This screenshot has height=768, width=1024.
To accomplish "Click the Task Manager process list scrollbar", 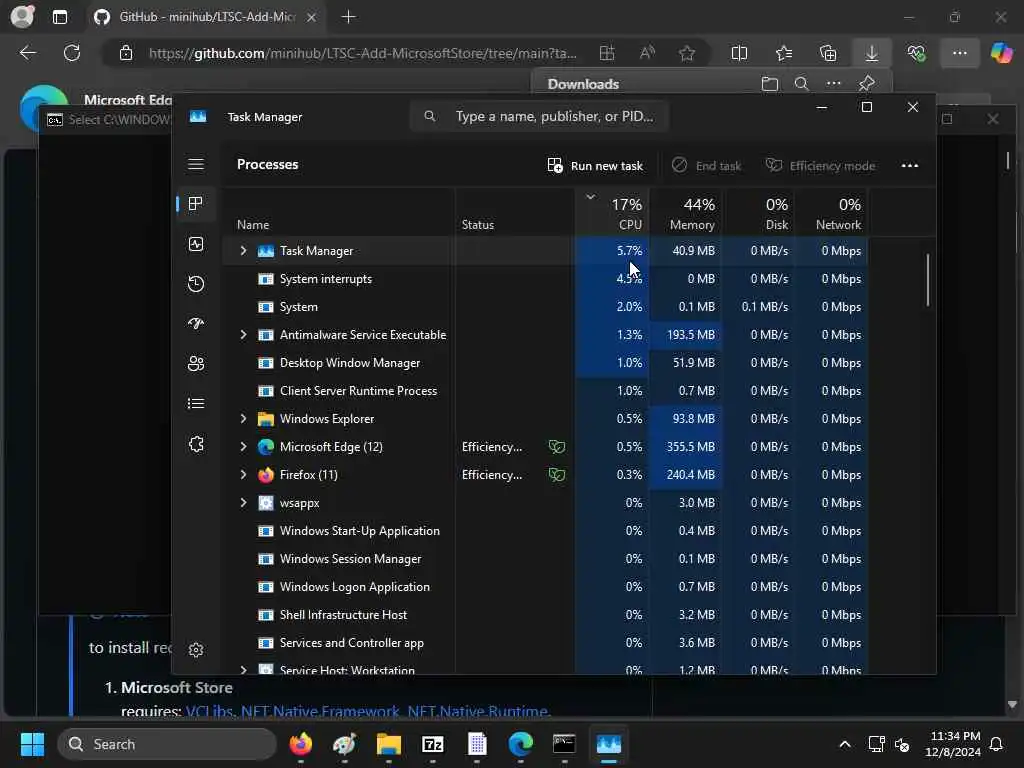I will [927, 281].
